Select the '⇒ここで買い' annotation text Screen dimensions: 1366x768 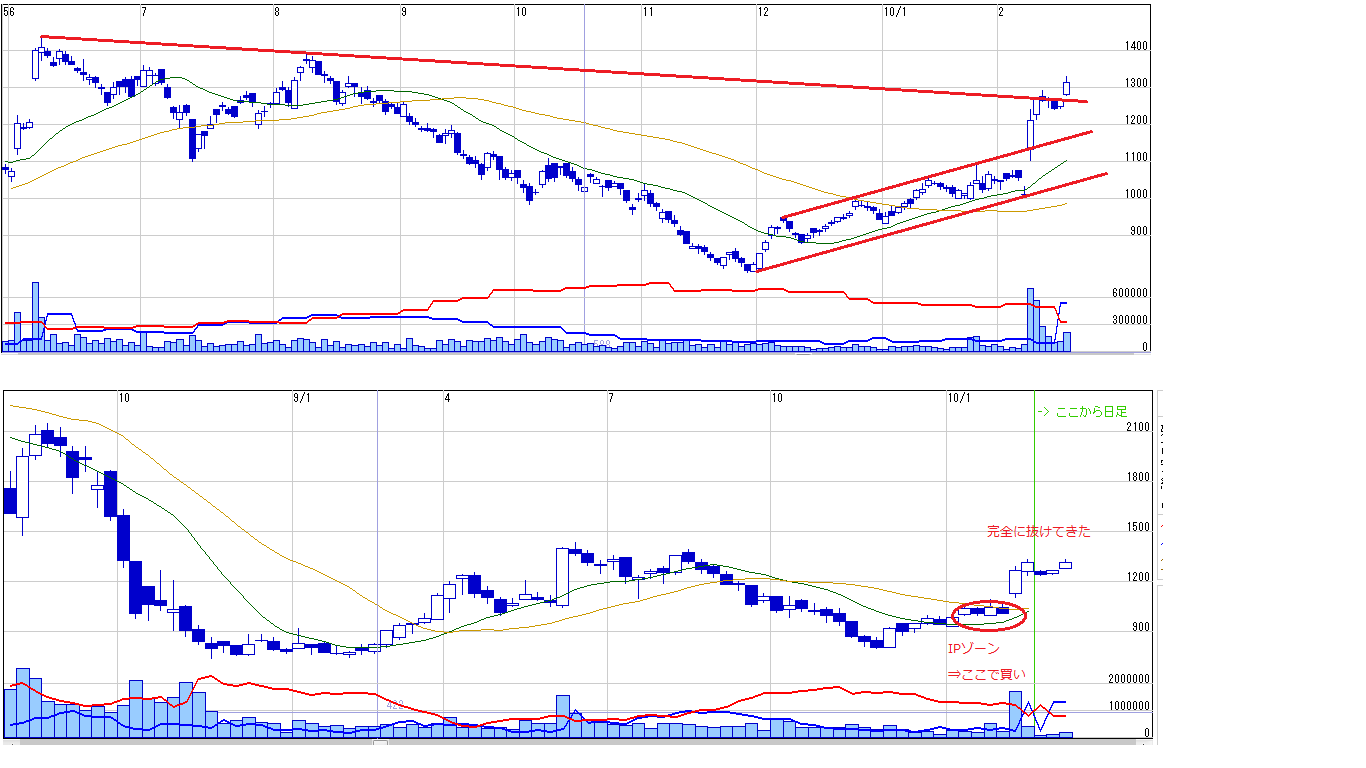(x=986, y=674)
